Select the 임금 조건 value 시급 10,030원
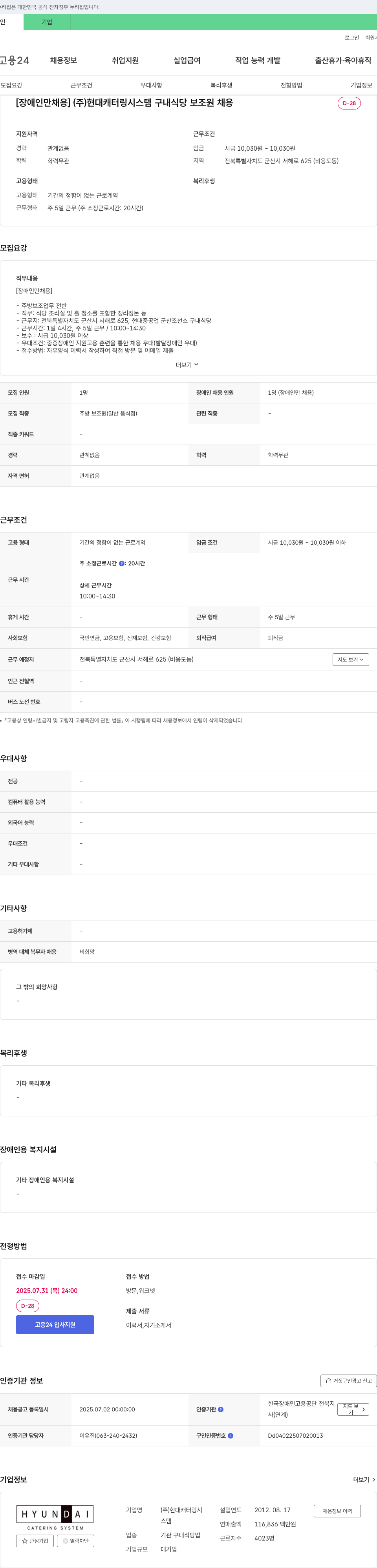 pyautogui.click(x=307, y=542)
